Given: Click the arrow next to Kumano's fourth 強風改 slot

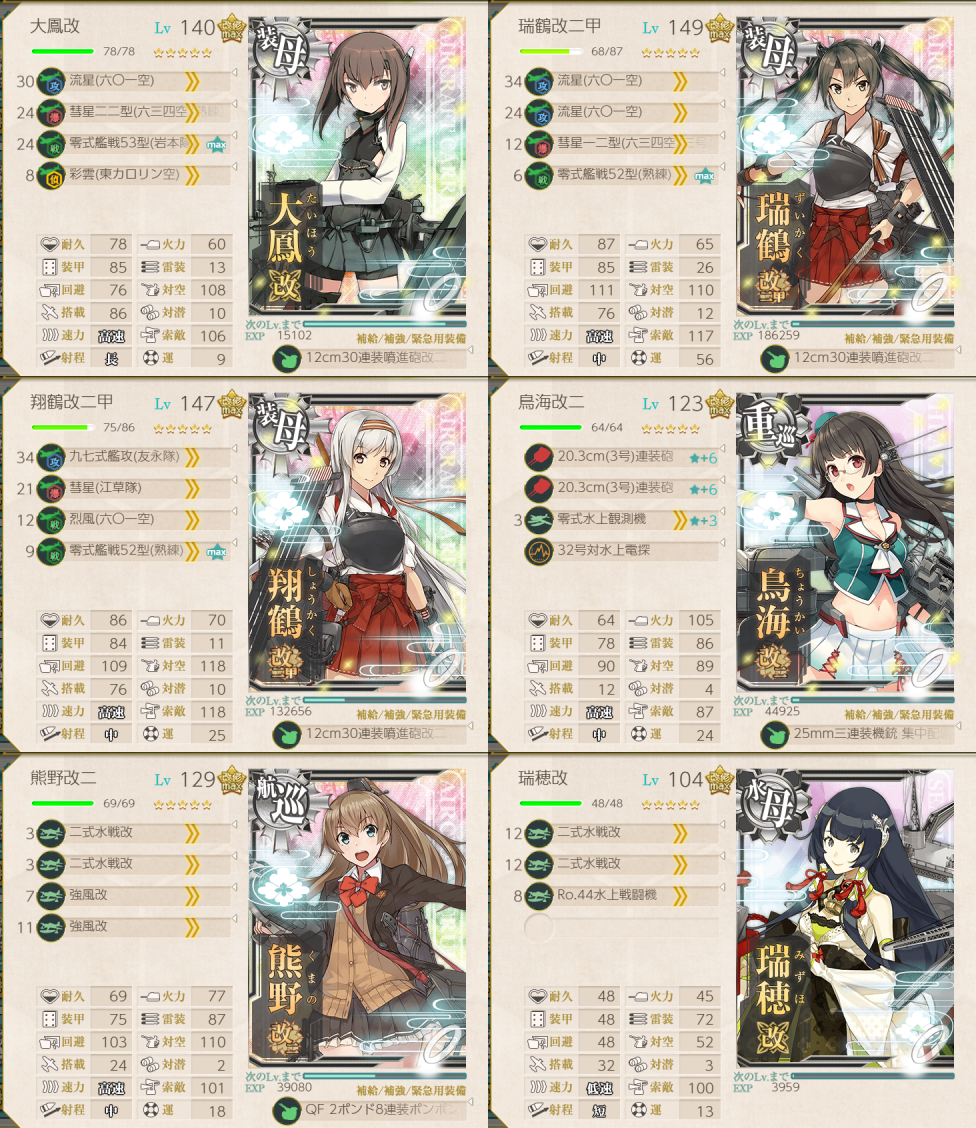Looking at the screenshot, I should pyautogui.click(x=234, y=919).
